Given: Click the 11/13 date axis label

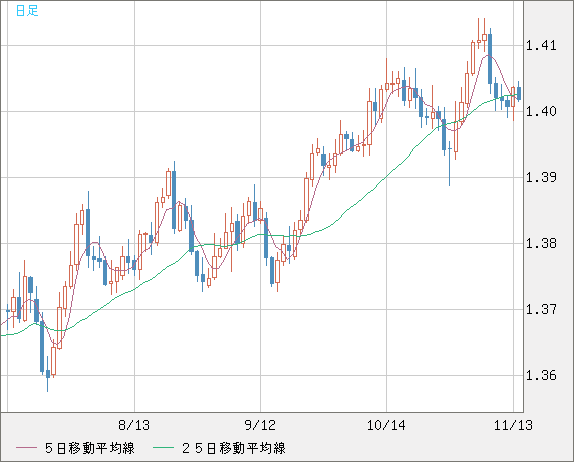Looking at the screenshot, I should [x=513, y=425].
